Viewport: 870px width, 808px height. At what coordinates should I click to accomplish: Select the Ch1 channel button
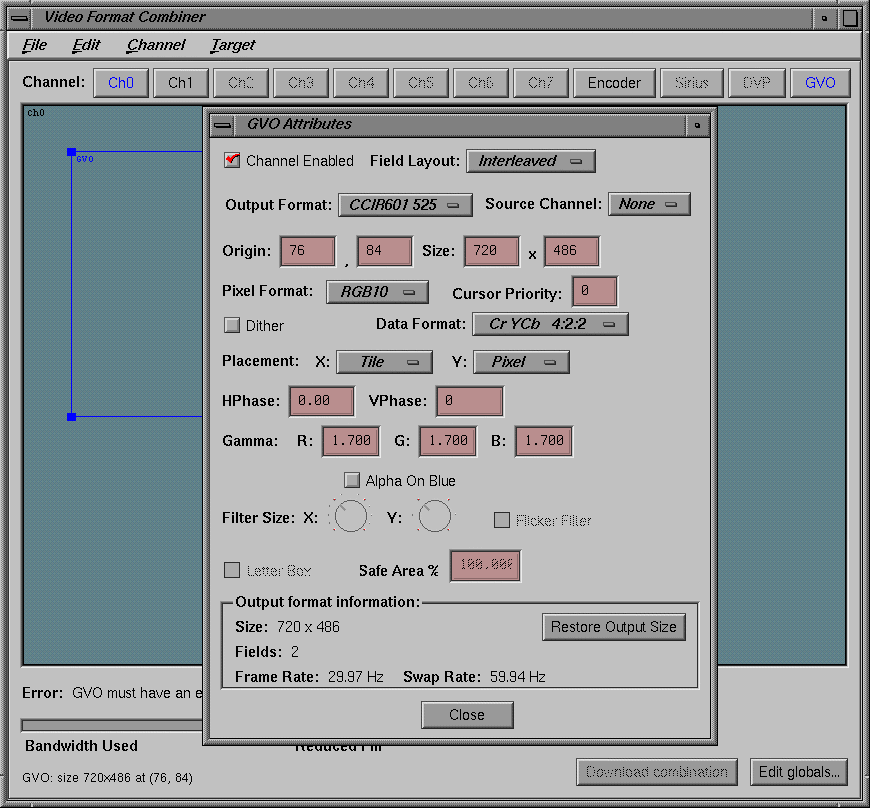click(181, 83)
